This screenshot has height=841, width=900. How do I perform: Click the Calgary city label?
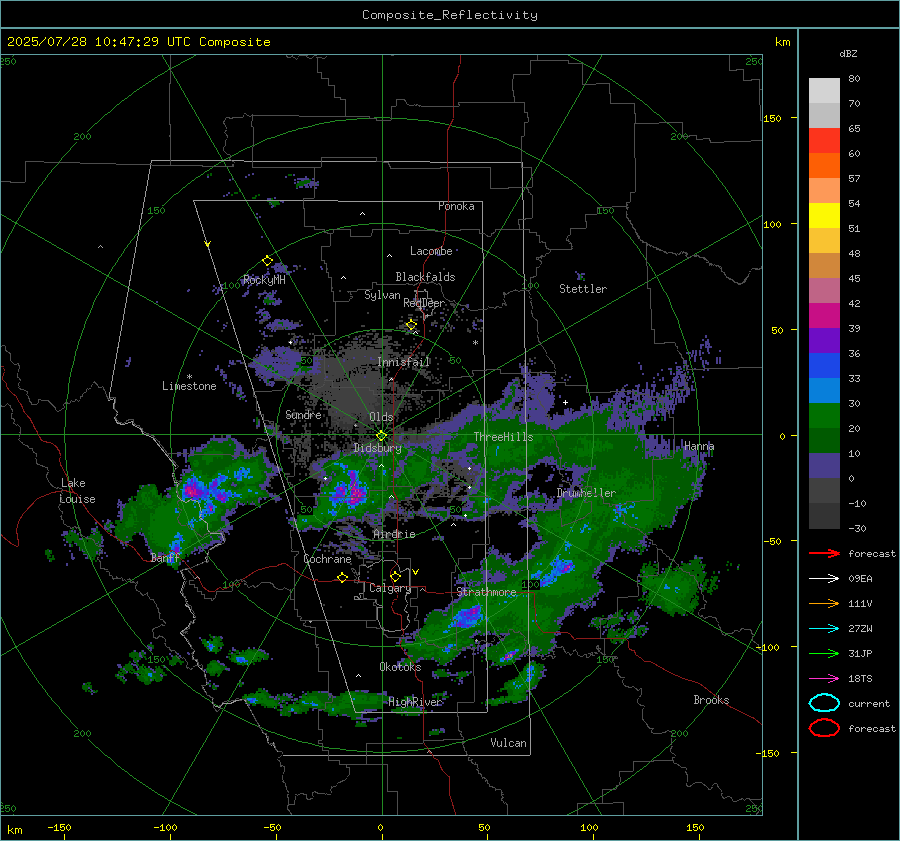pos(390,588)
